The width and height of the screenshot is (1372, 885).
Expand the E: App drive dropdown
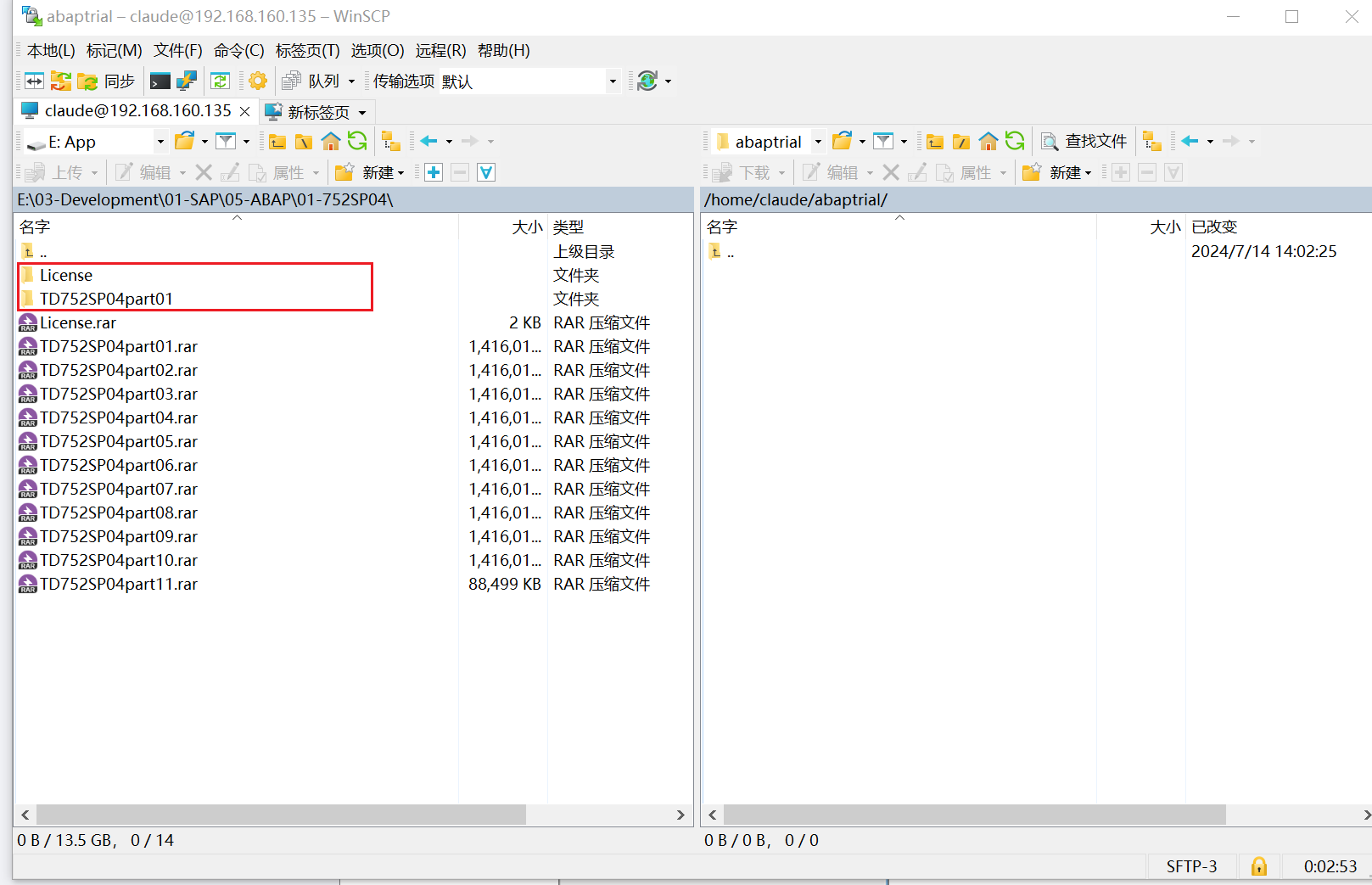[x=160, y=142]
